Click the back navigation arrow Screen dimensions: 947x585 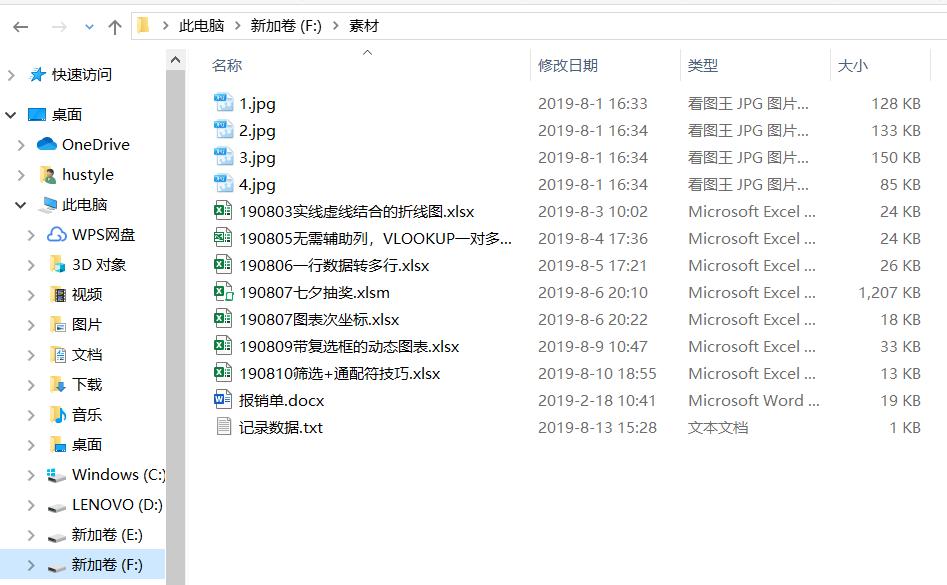pyautogui.click(x=20, y=25)
